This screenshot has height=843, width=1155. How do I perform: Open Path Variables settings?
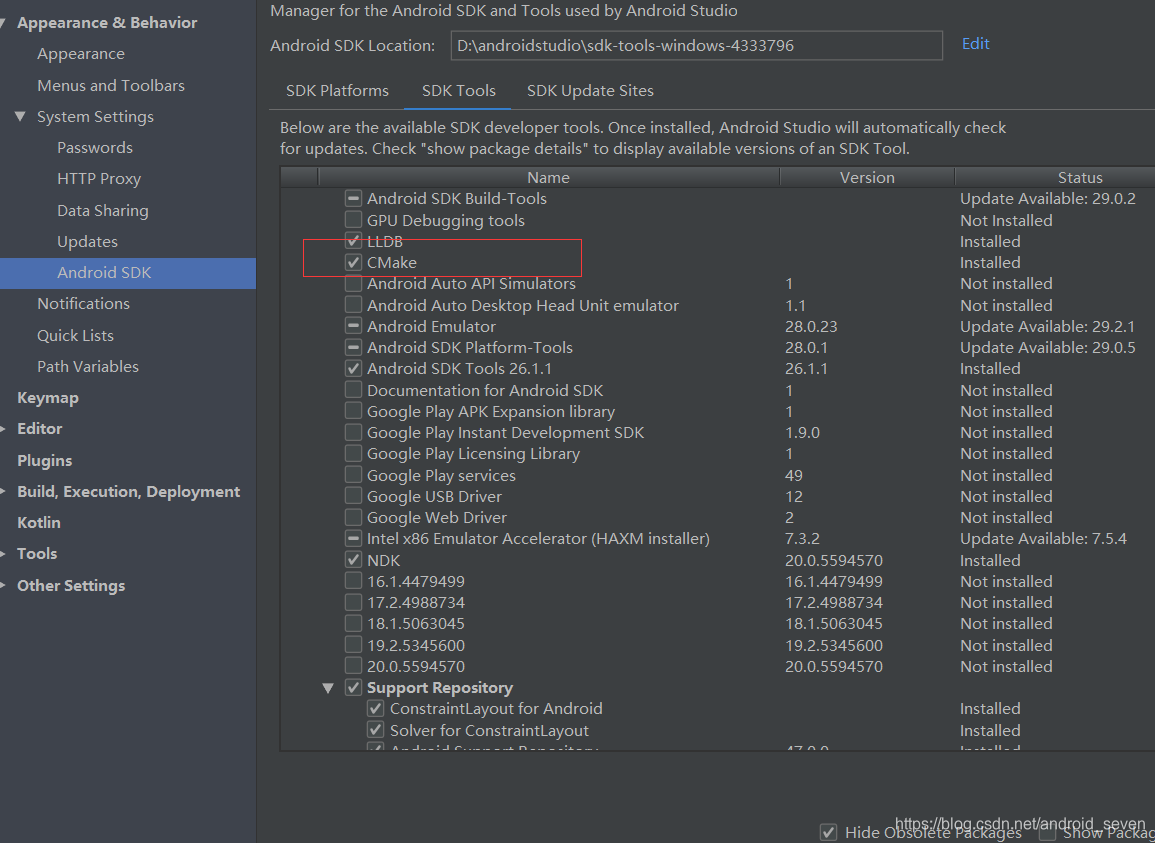[88, 366]
